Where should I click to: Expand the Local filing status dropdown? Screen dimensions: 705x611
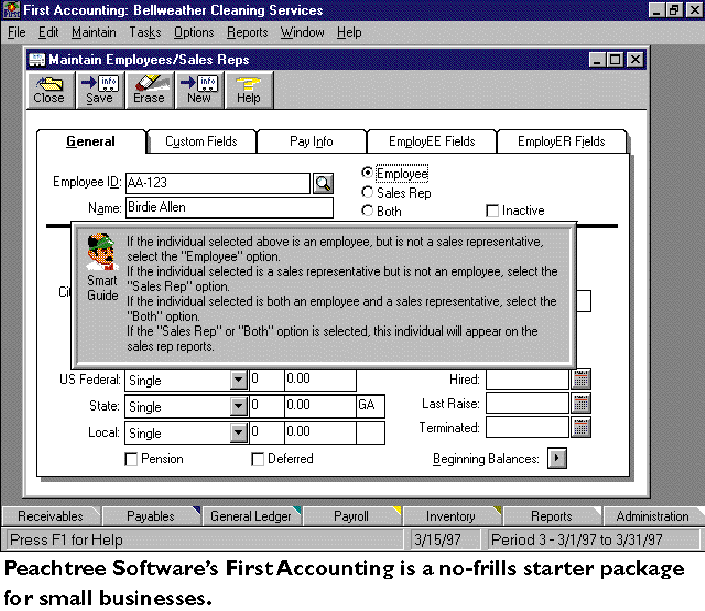(x=239, y=433)
